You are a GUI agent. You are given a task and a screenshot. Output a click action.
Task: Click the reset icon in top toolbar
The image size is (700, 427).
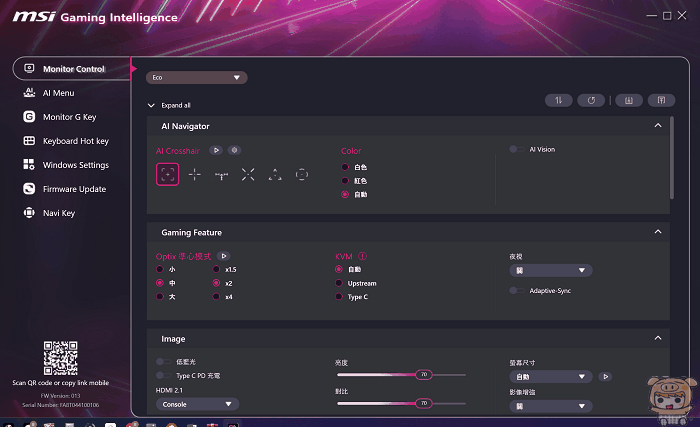pyautogui.click(x=592, y=100)
